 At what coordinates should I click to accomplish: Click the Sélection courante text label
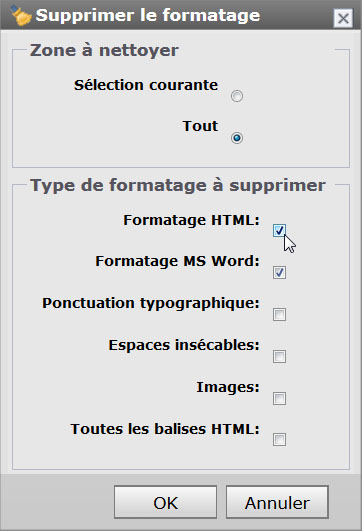point(146,85)
